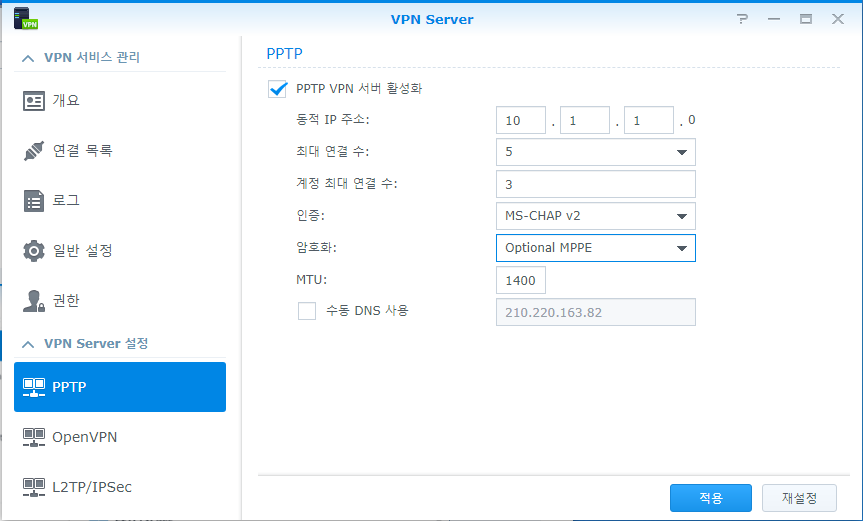Click the network icon beside OpenVPN
The image size is (863, 521).
click(34, 437)
